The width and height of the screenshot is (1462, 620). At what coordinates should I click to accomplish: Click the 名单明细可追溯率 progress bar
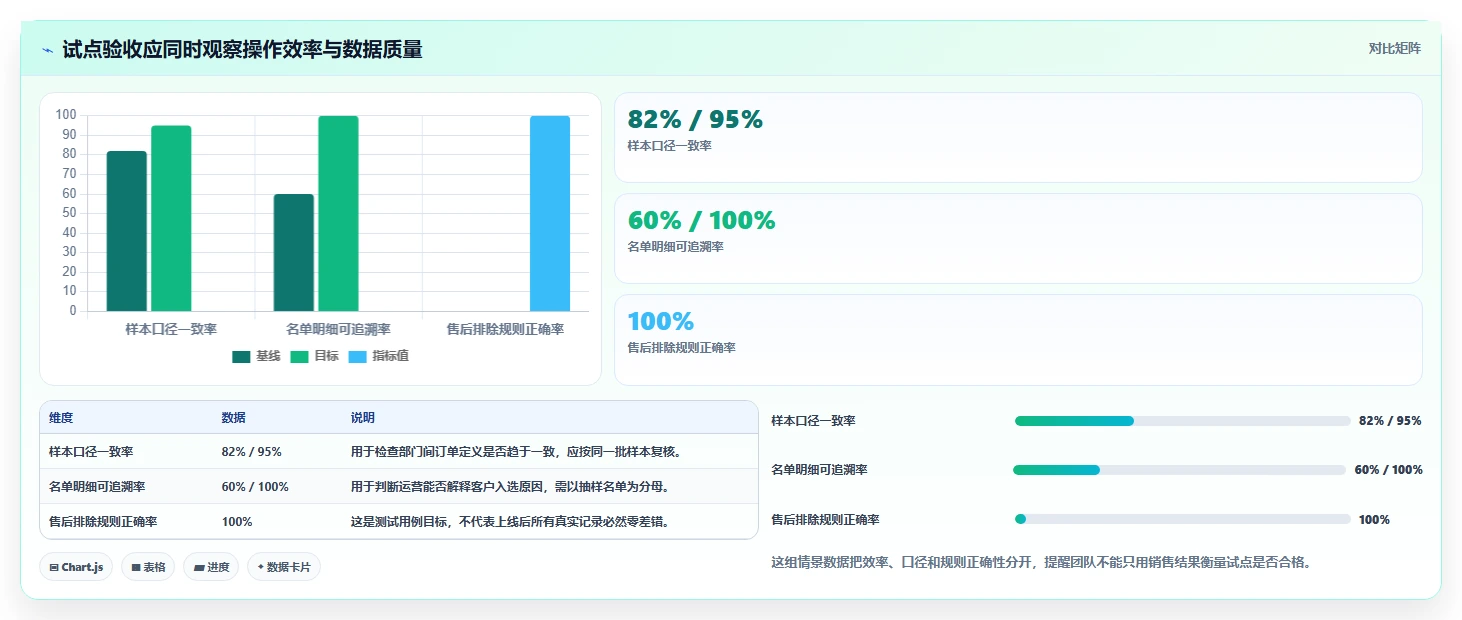pos(1180,470)
